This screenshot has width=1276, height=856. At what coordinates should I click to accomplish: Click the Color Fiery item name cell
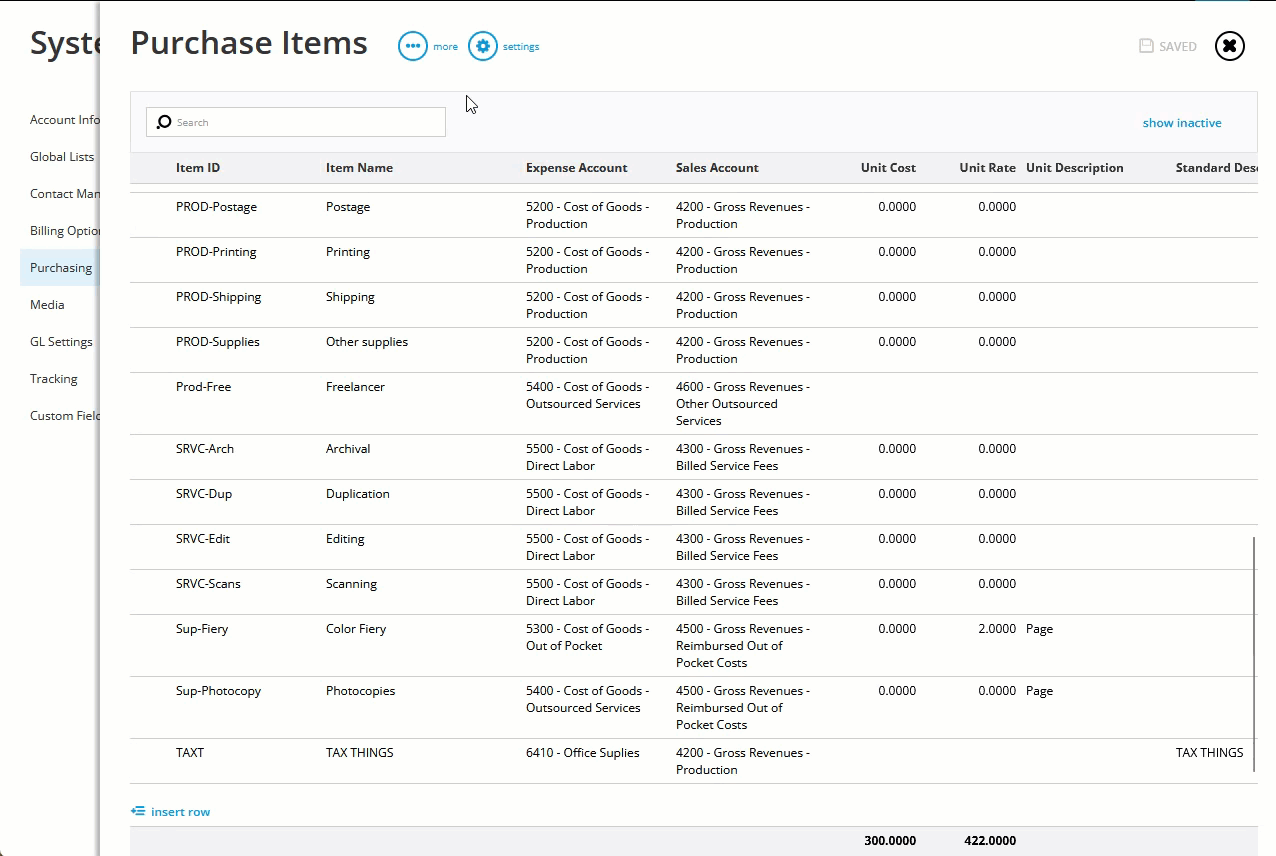click(x=356, y=629)
